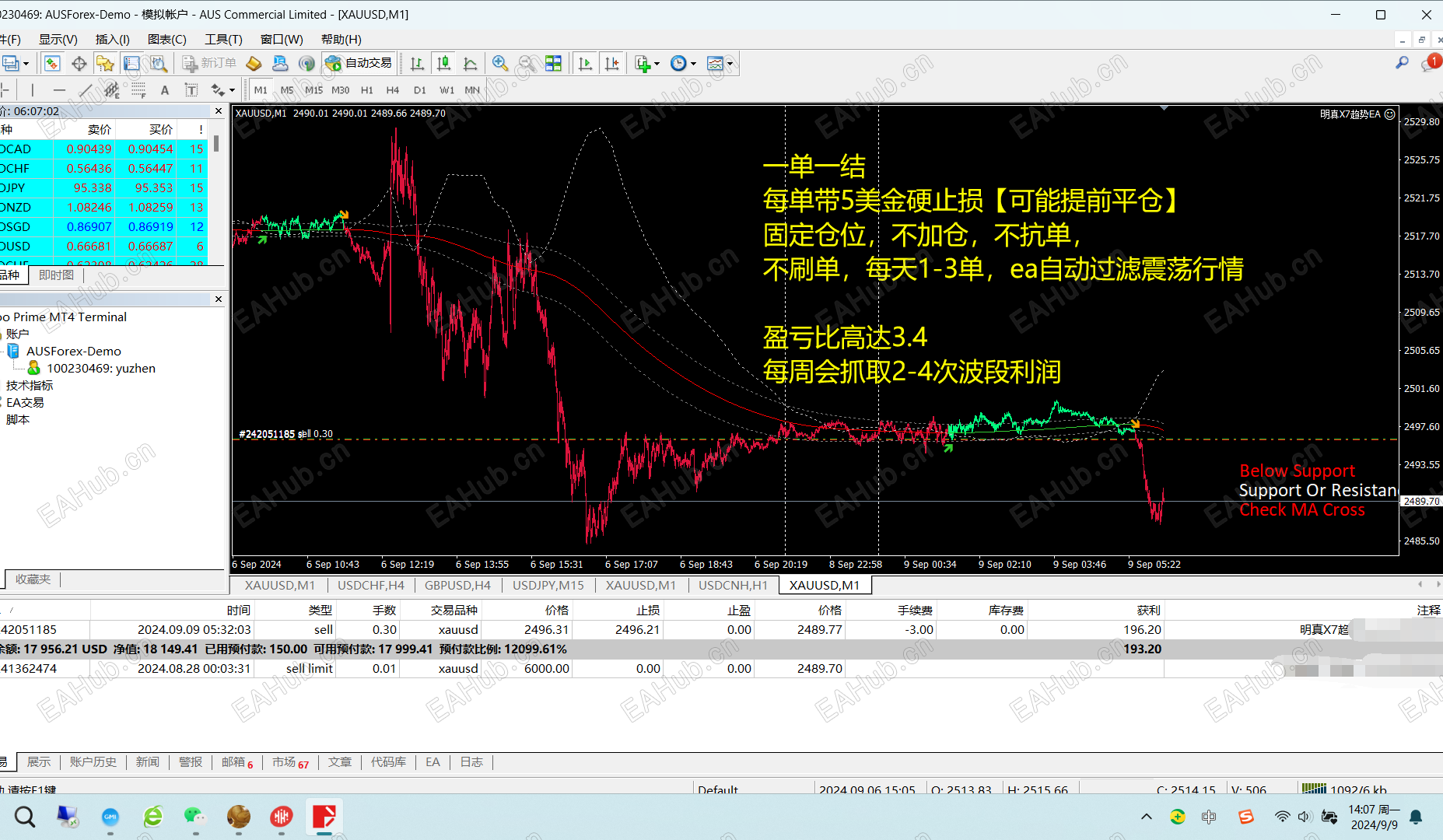Switch timeframe to M15
The width and height of the screenshot is (1443, 840).
pos(313,90)
